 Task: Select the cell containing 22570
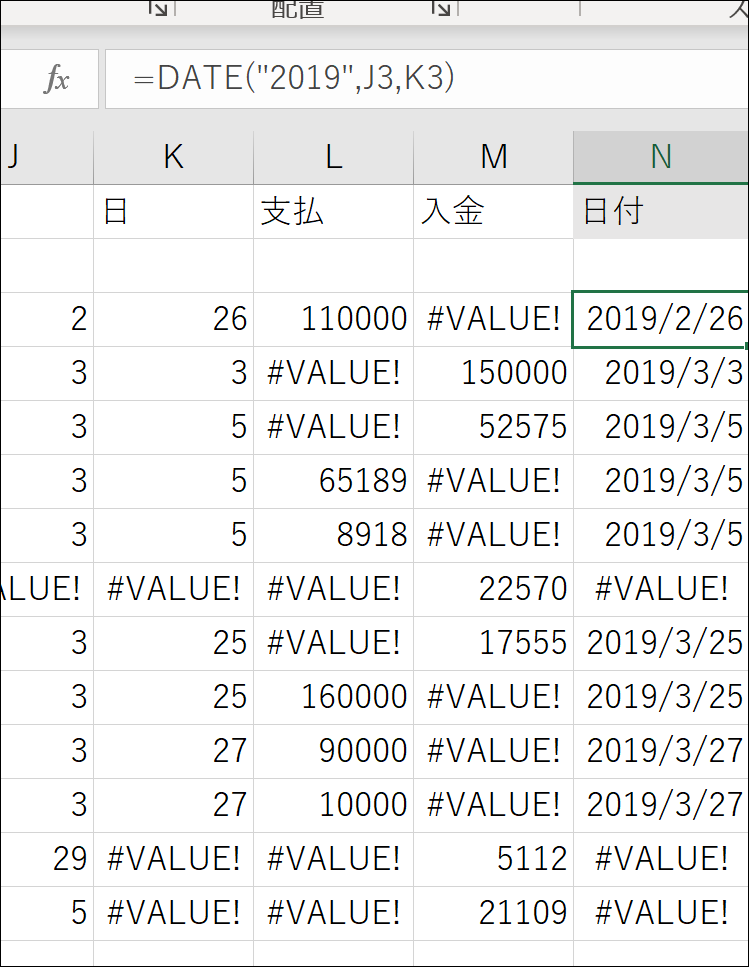pyautogui.click(x=493, y=589)
